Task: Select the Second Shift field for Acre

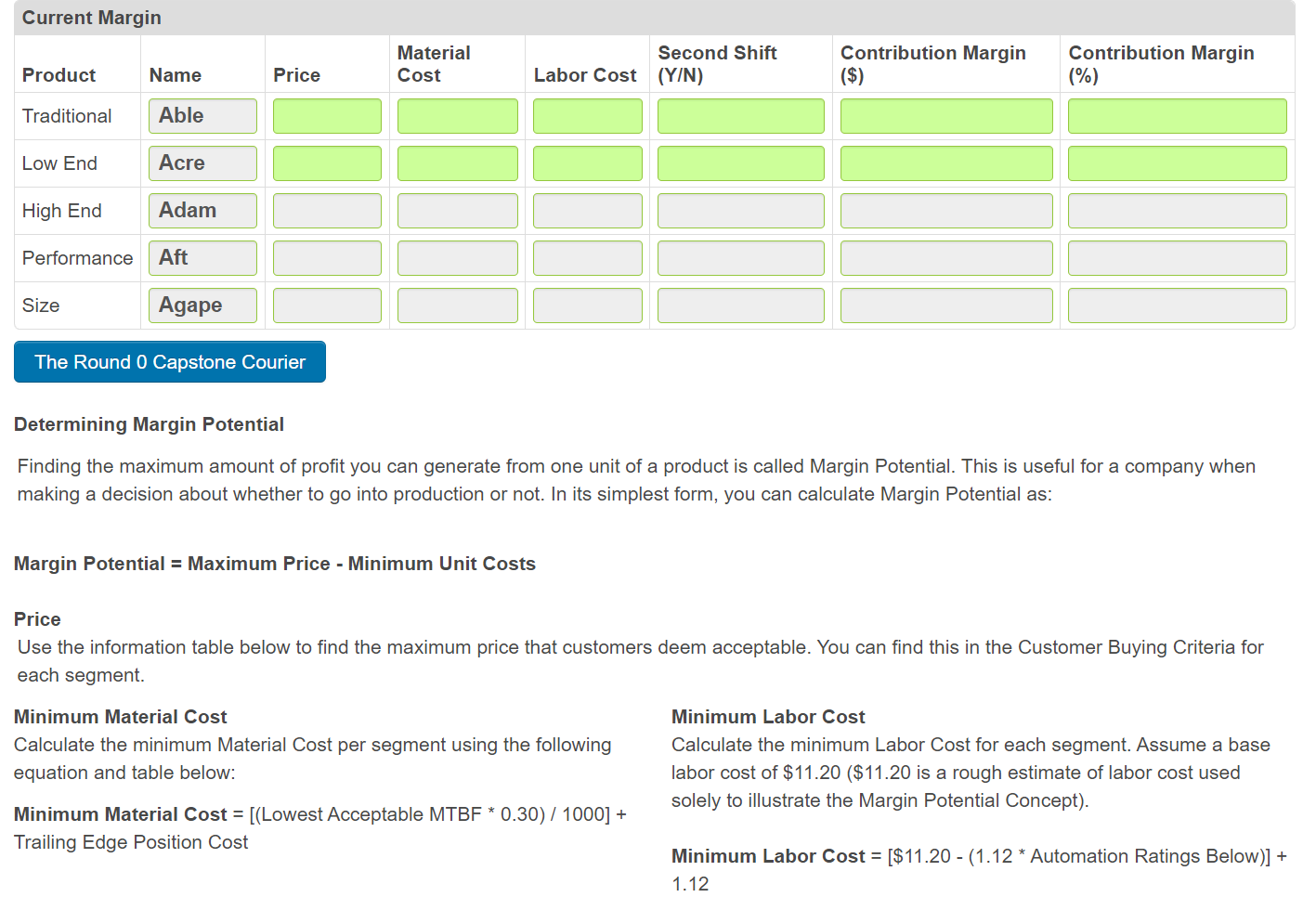Action: 740,162
